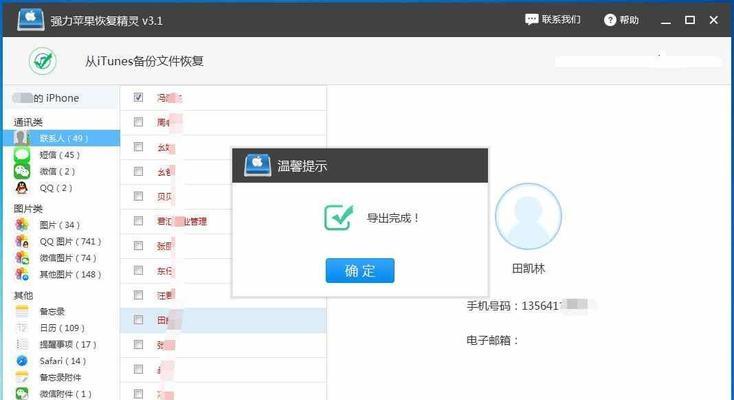The height and width of the screenshot is (400, 734).
Task: Open QQ (2) category
Action: (56, 188)
